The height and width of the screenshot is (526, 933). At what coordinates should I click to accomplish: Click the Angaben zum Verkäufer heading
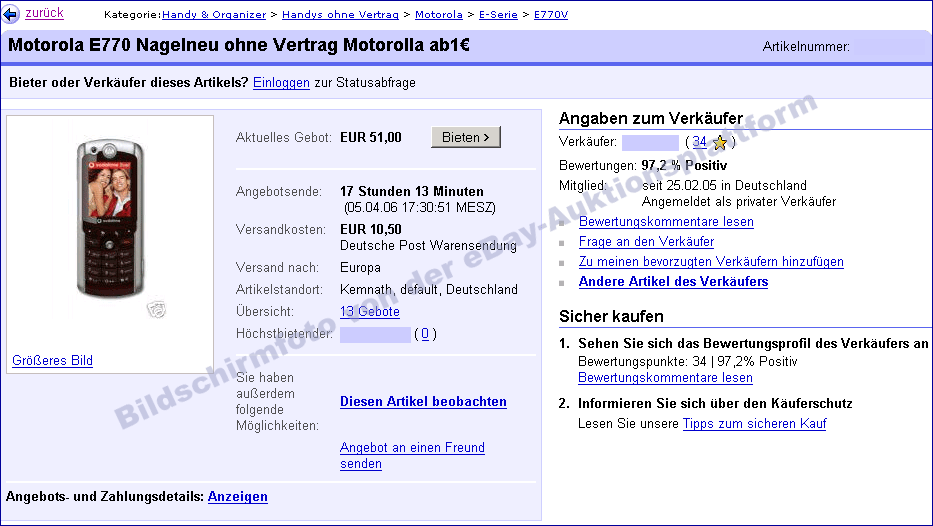[x=651, y=118]
